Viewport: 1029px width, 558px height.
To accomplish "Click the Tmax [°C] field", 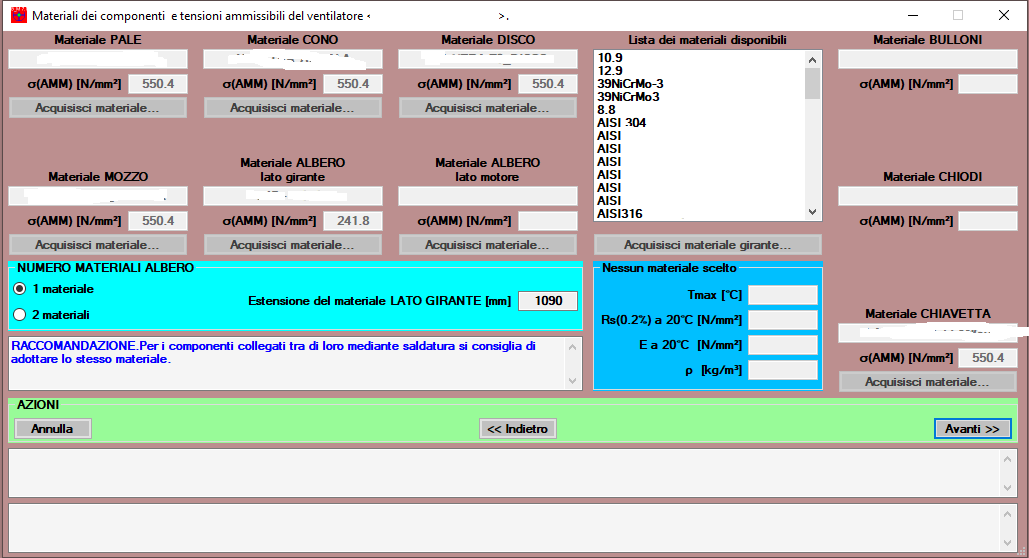I will 782,295.
